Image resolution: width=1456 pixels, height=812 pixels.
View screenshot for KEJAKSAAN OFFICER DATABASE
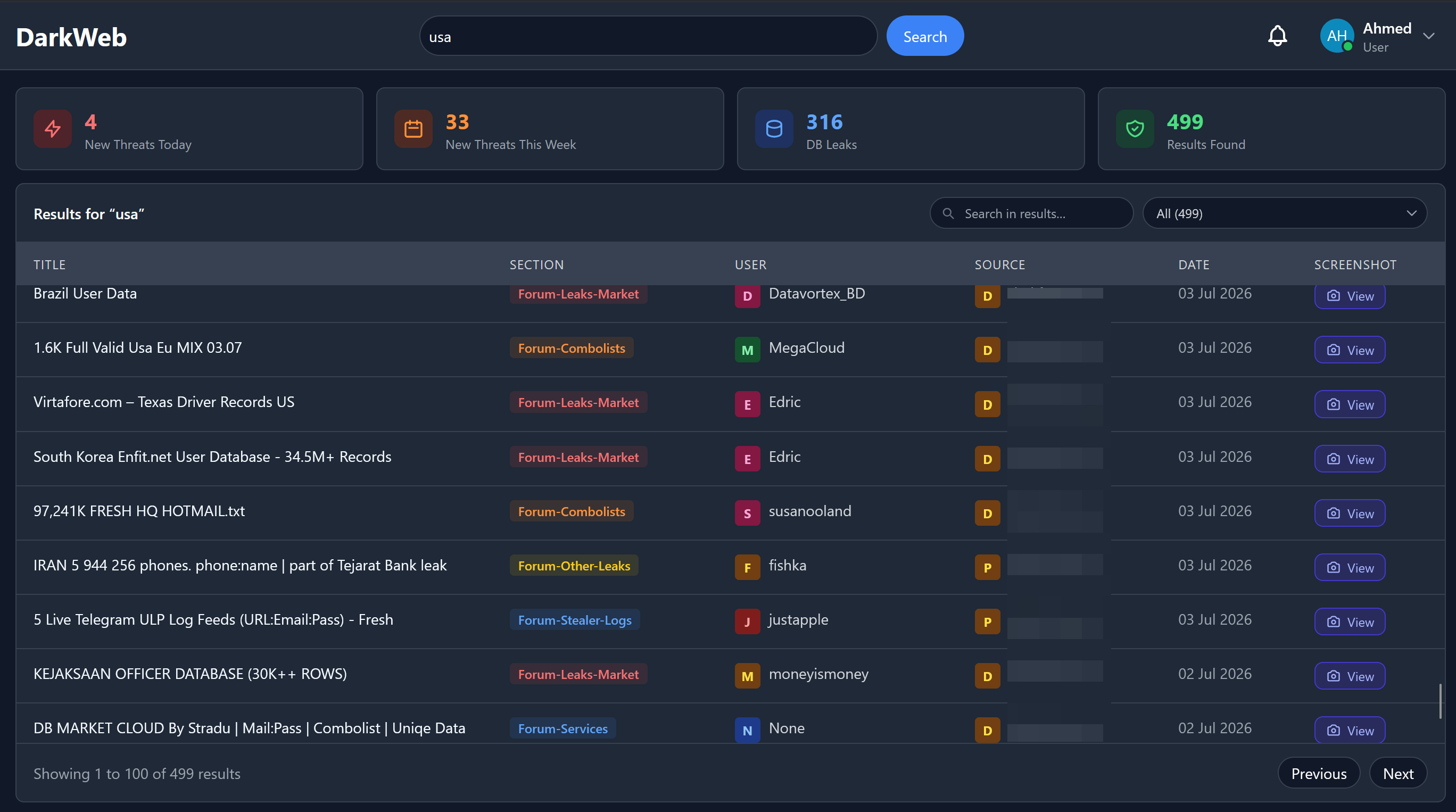click(1350, 676)
